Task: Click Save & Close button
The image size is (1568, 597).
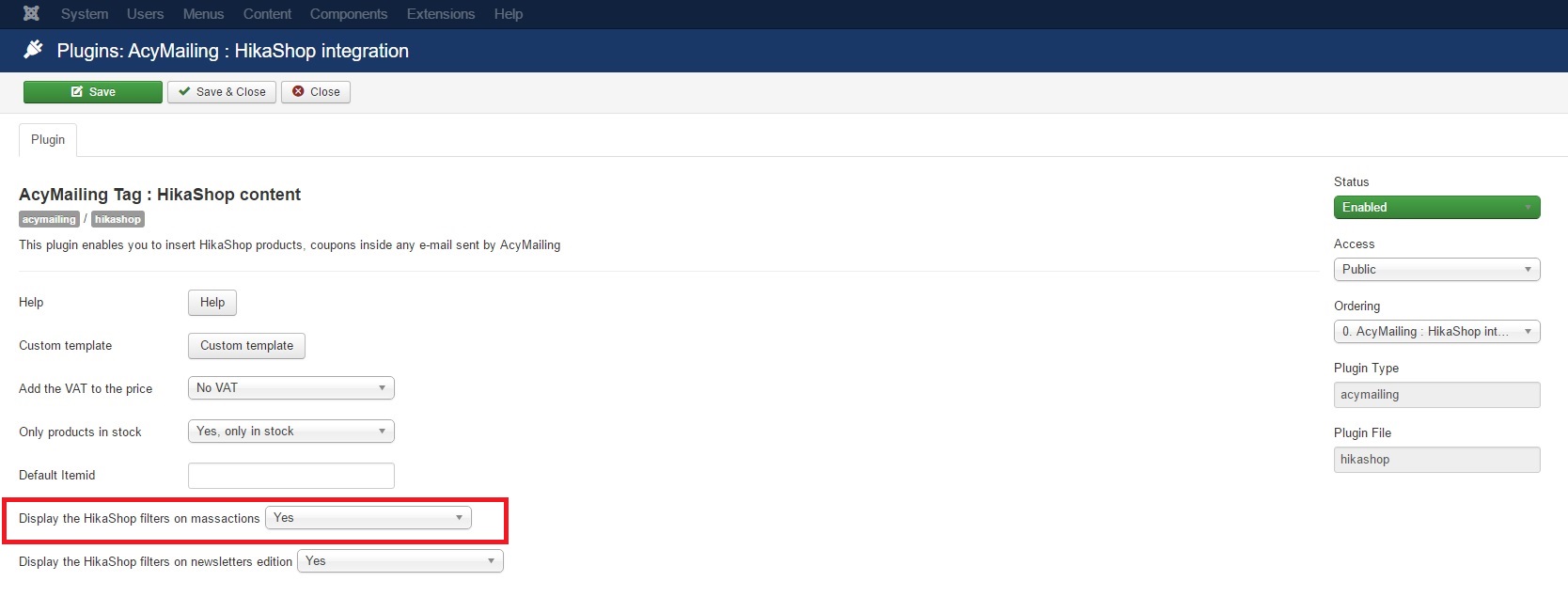Action: pos(222,92)
